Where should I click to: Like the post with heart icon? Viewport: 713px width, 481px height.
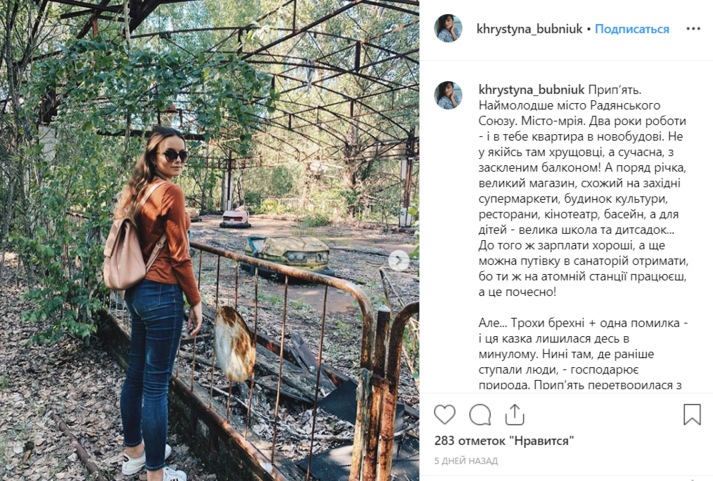coord(444,414)
